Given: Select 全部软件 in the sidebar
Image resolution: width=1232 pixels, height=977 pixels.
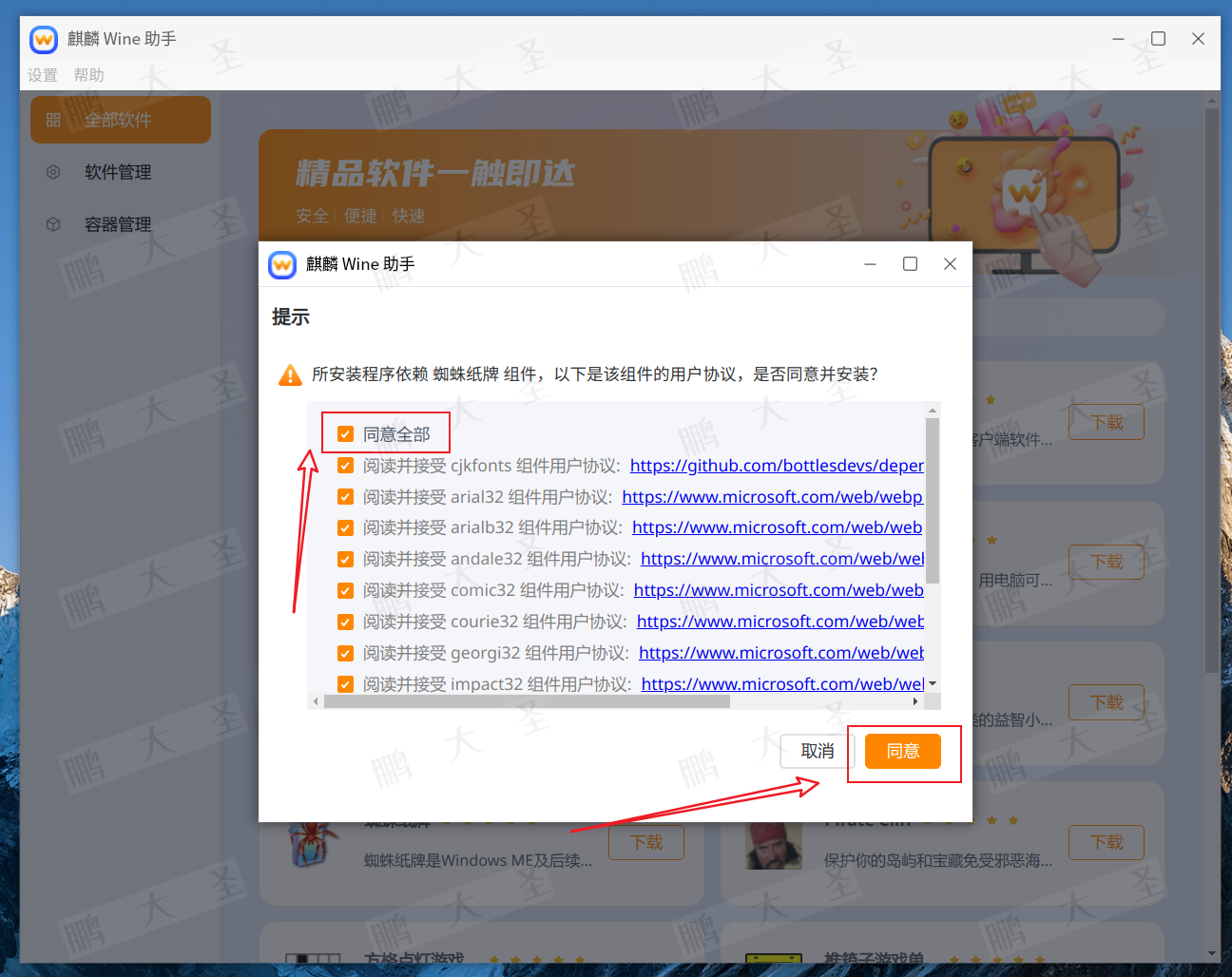Looking at the screenshot, I should tap(121, 120).
